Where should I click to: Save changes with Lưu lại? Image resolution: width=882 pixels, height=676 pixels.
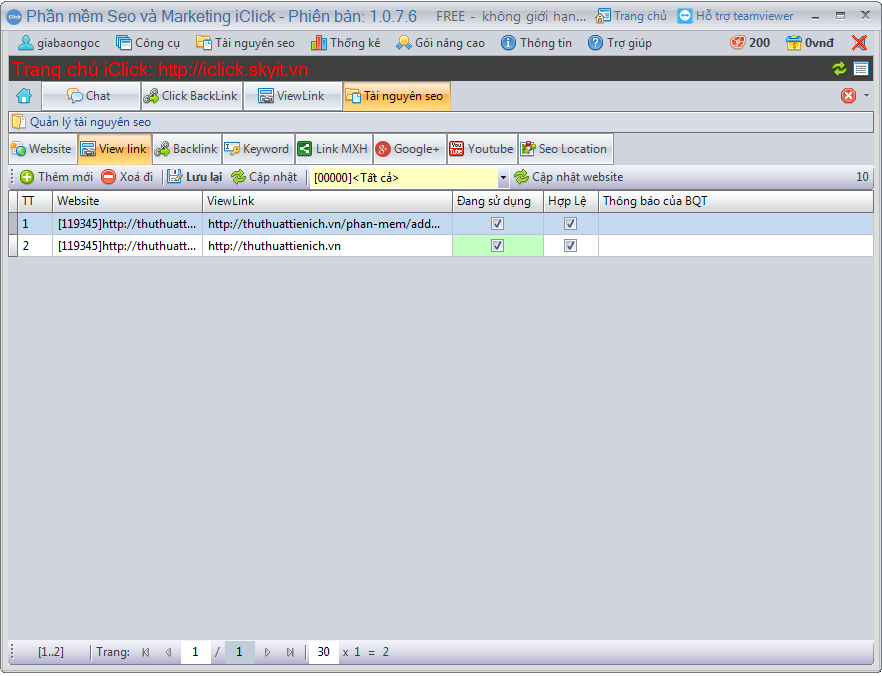pyautogui.click(x=195, y=177)
